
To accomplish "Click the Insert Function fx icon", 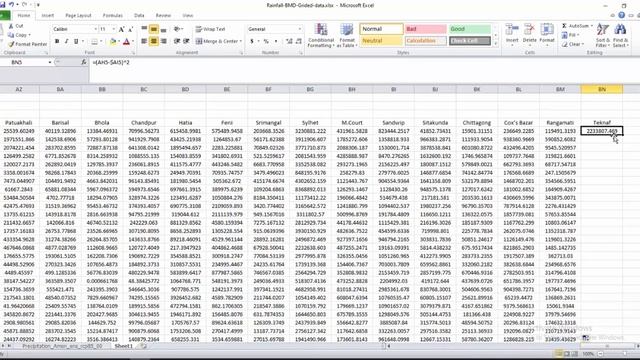I will (x=84, y=62).
